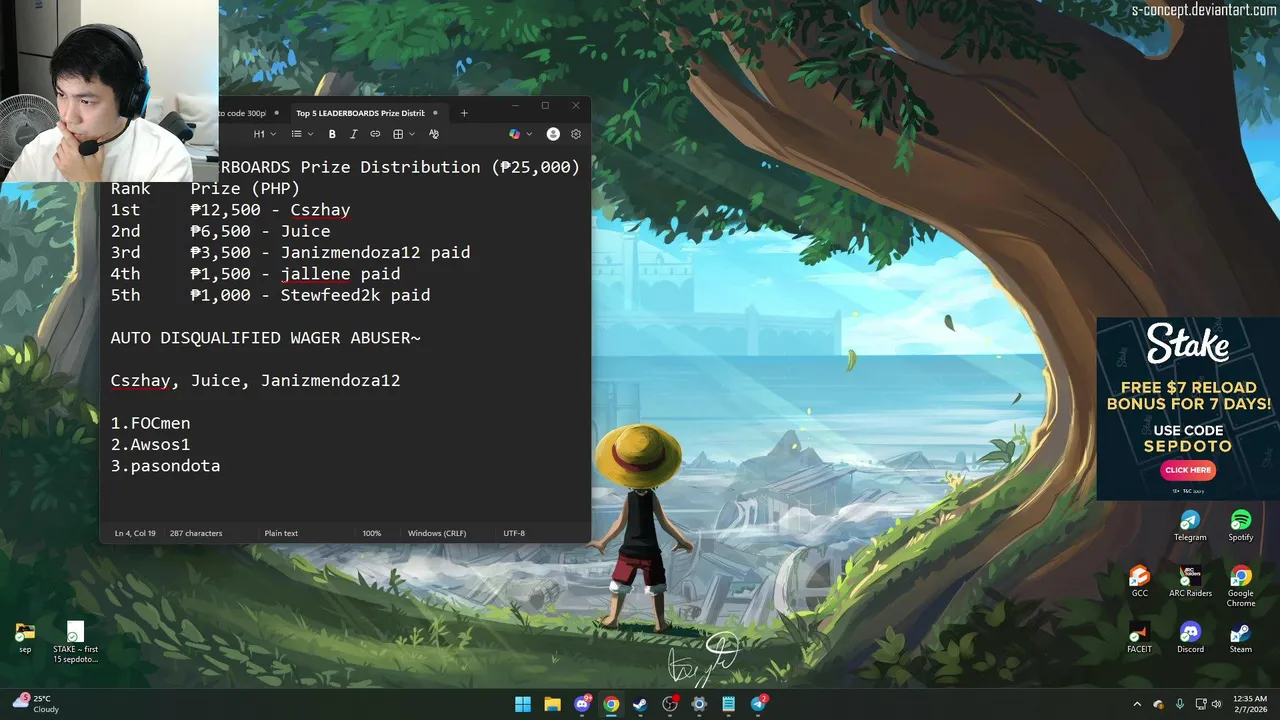Open OBS Studio from the taskbar
The width and height of the screenshot is (1280, 720).
[x=670, y=704]
